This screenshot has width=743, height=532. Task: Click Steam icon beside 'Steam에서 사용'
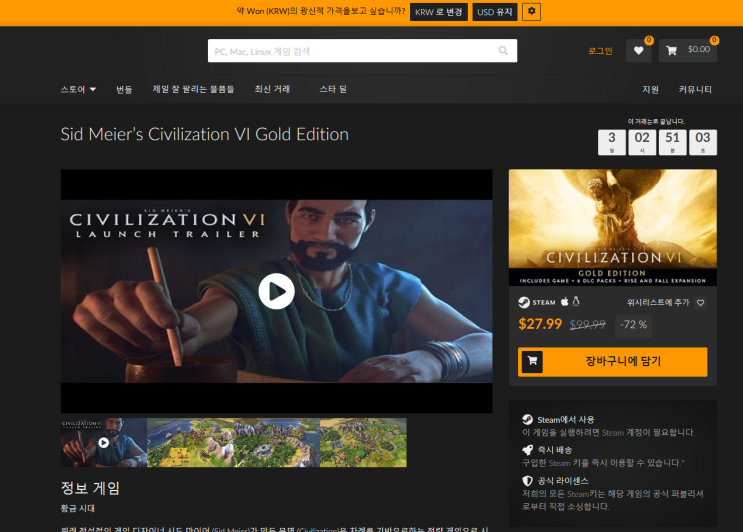click(x=527, y=419)
